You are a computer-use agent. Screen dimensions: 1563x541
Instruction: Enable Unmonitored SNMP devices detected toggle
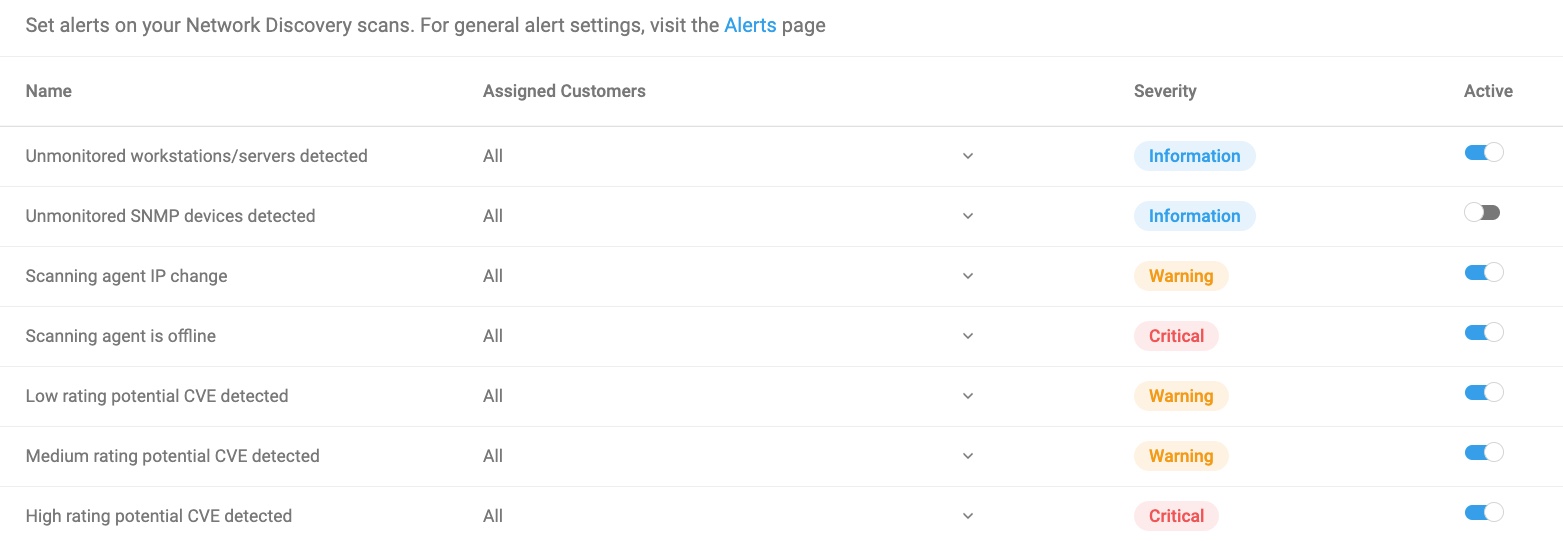click(x=1482, y=213)
